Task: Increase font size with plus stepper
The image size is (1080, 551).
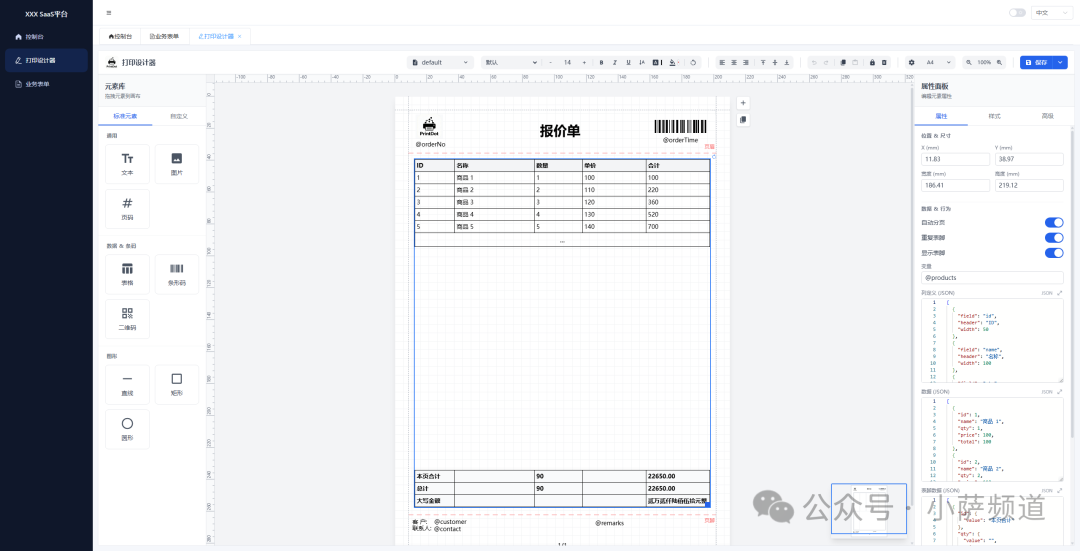Action: point(584,63)
